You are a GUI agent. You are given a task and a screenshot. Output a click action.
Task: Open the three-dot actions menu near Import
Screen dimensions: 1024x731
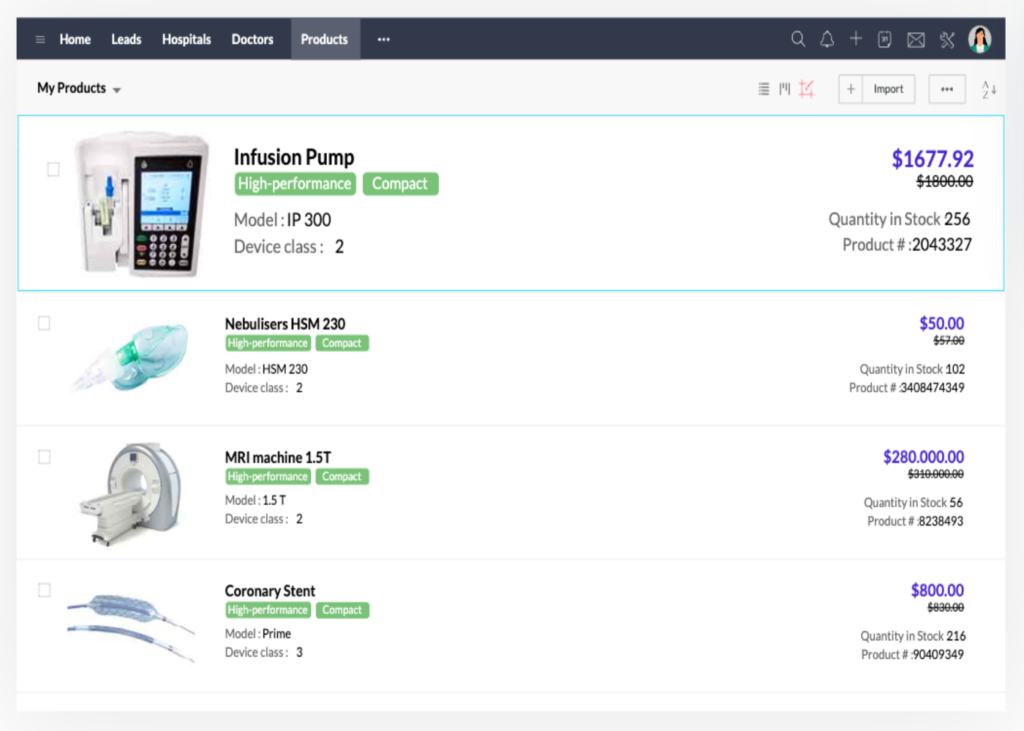(x=946, y=88)
